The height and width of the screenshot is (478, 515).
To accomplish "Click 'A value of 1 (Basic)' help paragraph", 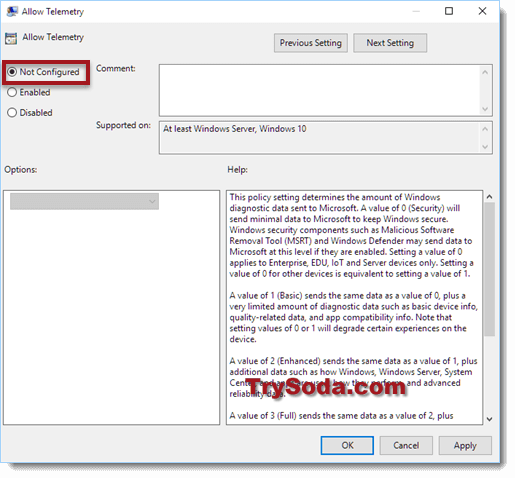I will (353, 317).
